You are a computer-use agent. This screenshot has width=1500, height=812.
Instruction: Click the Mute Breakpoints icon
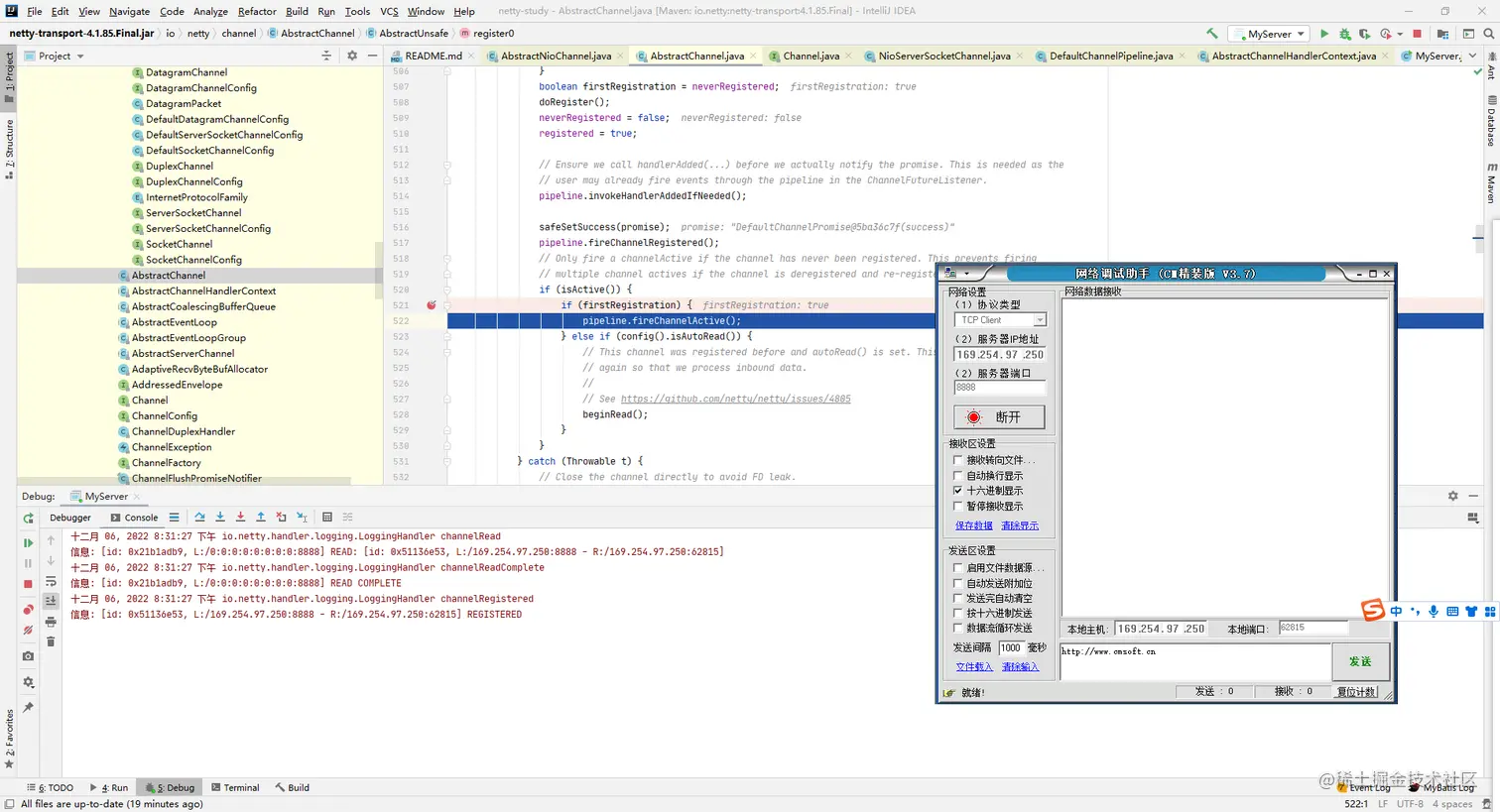28,631
